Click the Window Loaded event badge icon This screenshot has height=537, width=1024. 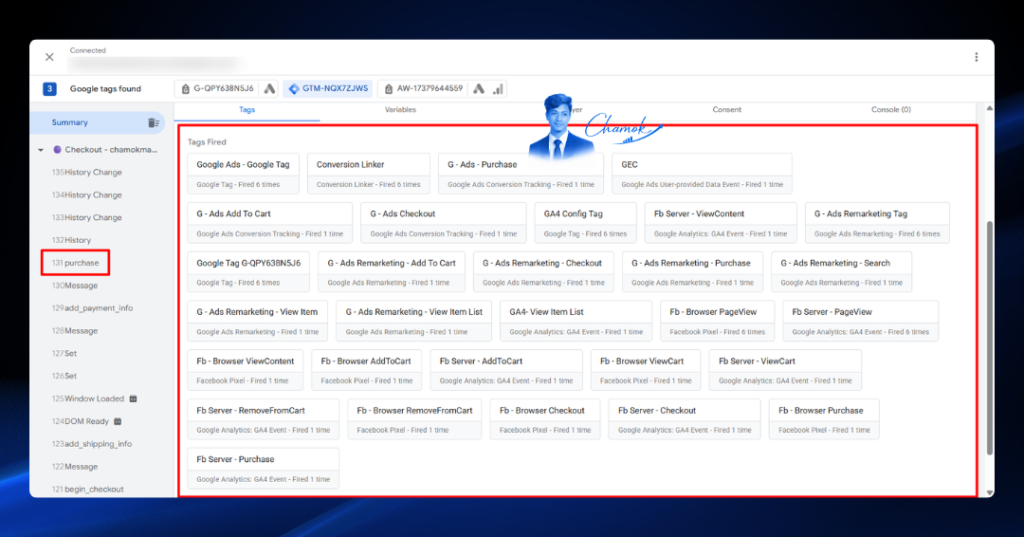pyautogui.click(x=133, y=399)
